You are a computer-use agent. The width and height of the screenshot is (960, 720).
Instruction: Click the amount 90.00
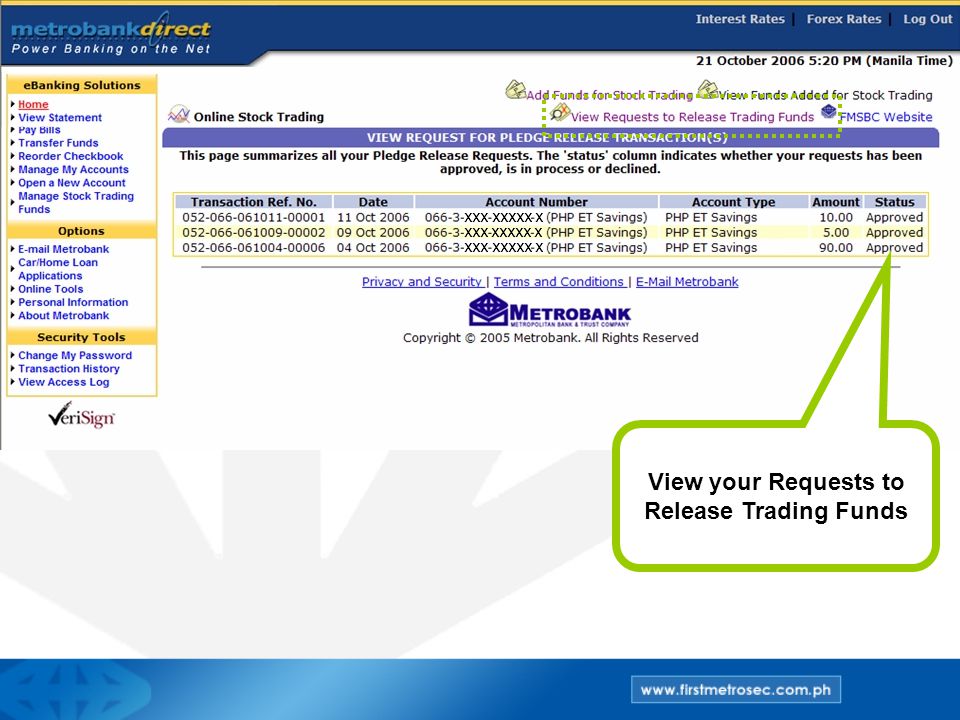[x=836, y=248]
